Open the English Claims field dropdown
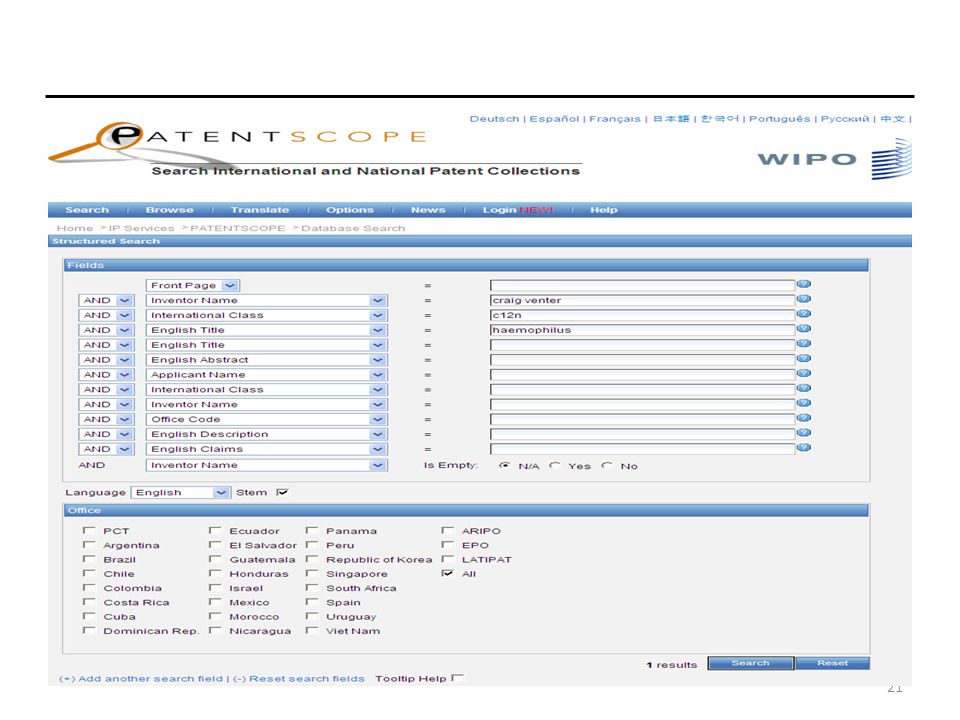960x720 pixels. pos(266,449)
